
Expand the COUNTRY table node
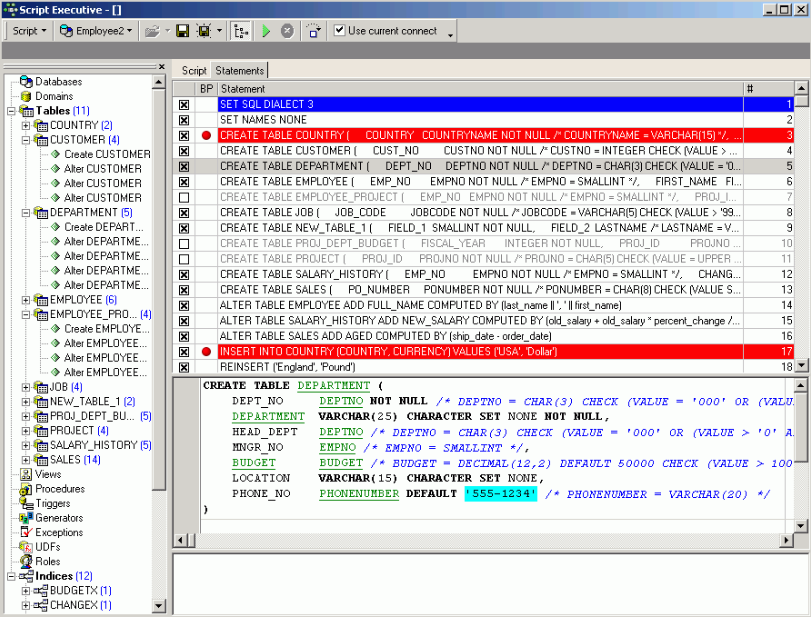click(26, 126)
